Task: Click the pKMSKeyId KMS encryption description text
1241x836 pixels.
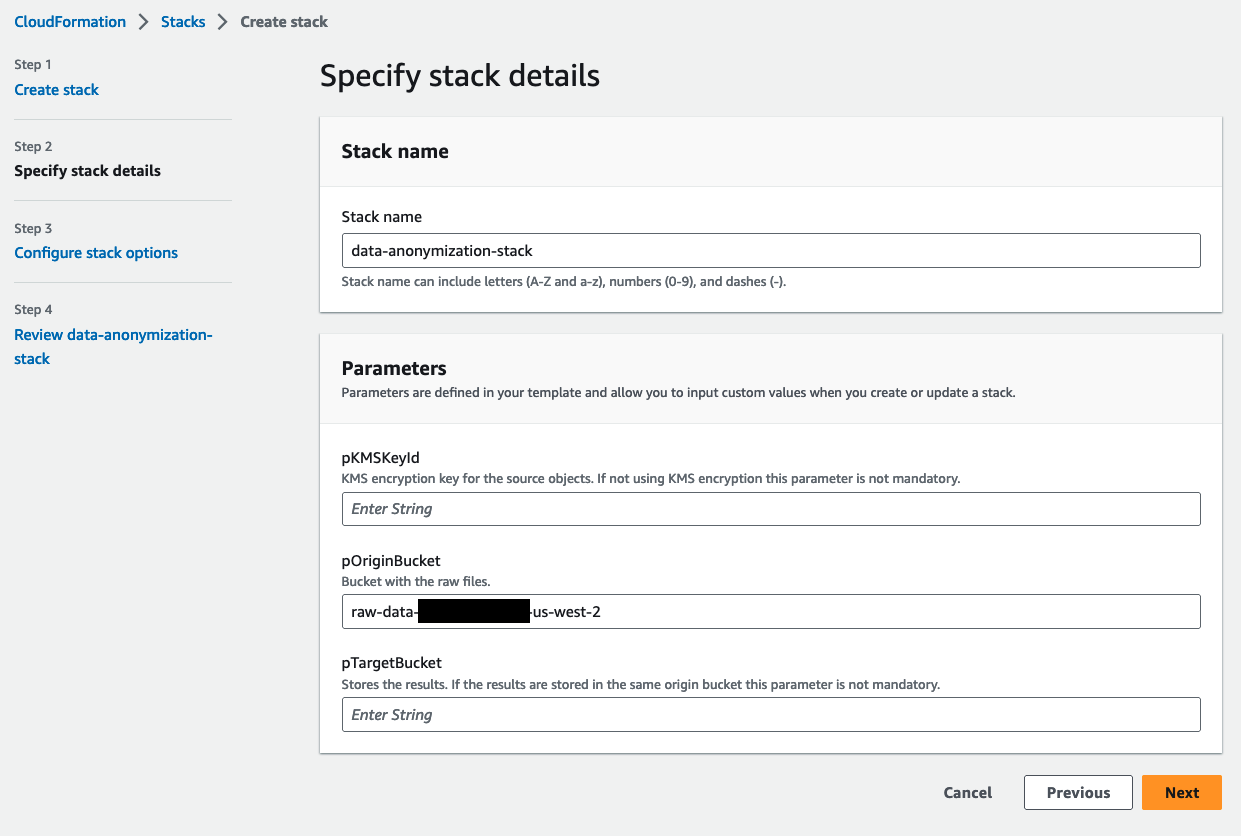Action: click(650, 479)
